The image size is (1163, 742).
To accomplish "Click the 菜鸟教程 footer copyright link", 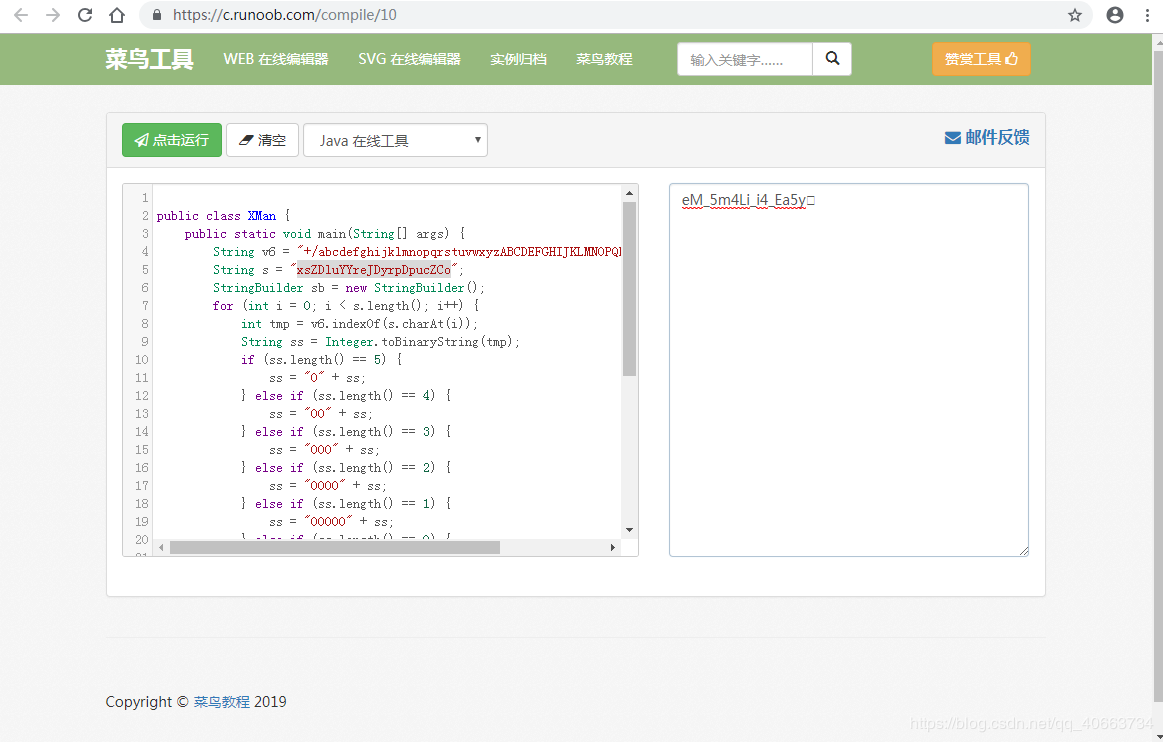I will point(222,702).
